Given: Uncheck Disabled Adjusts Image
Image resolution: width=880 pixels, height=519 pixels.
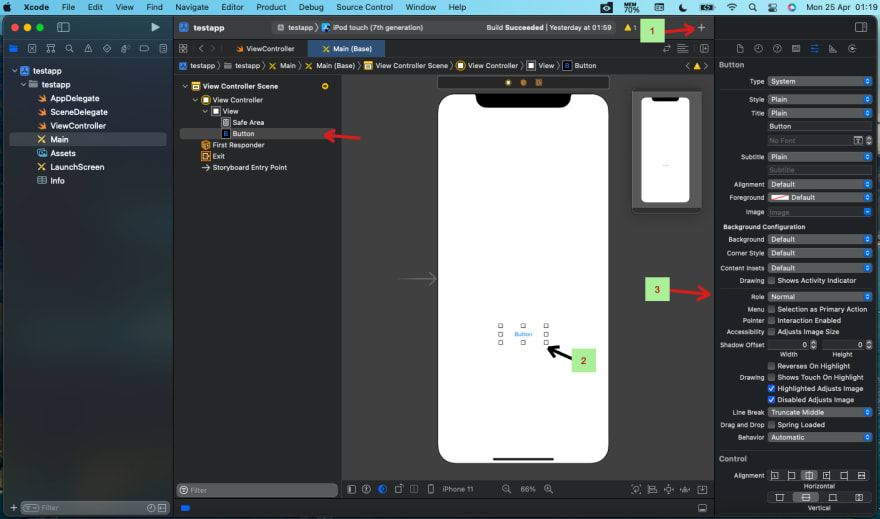Looking at the screenshot, I should coord(771,399).
